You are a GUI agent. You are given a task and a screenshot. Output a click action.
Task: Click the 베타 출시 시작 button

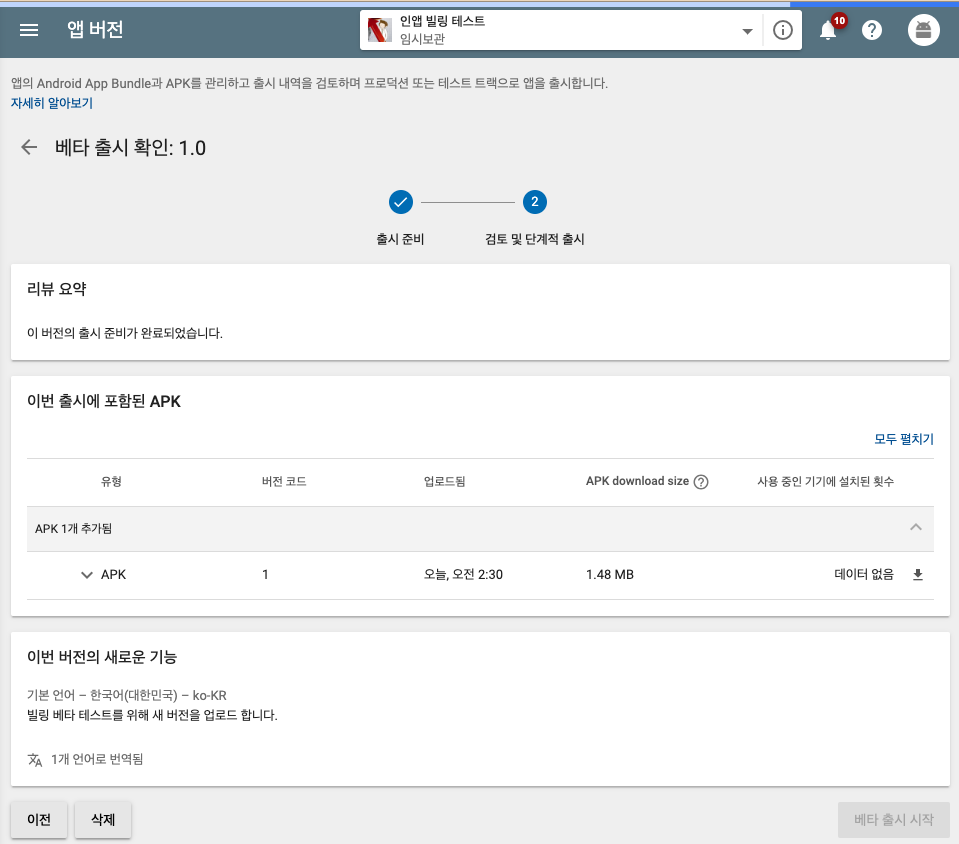tap(894, 820)
